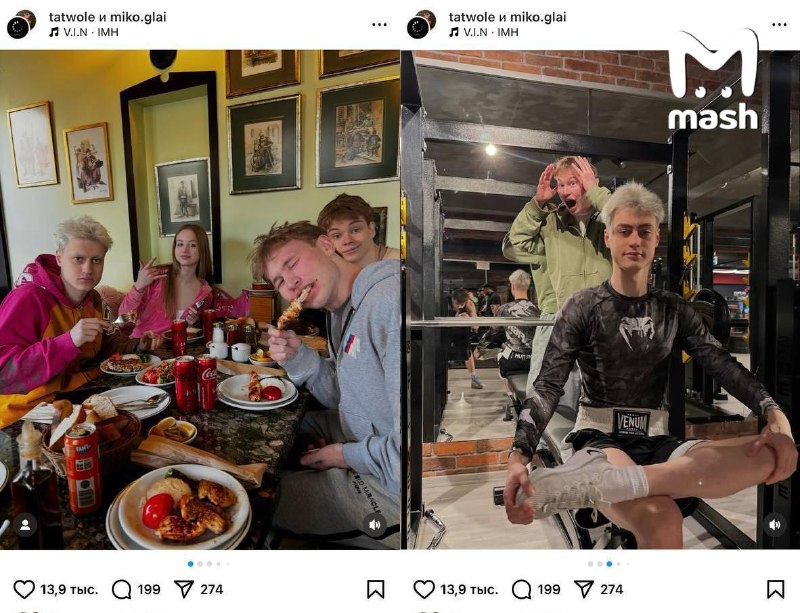Like the left post with heart icon
The width and height of the screenshot is (800, 613).
[x=24, y=589]
